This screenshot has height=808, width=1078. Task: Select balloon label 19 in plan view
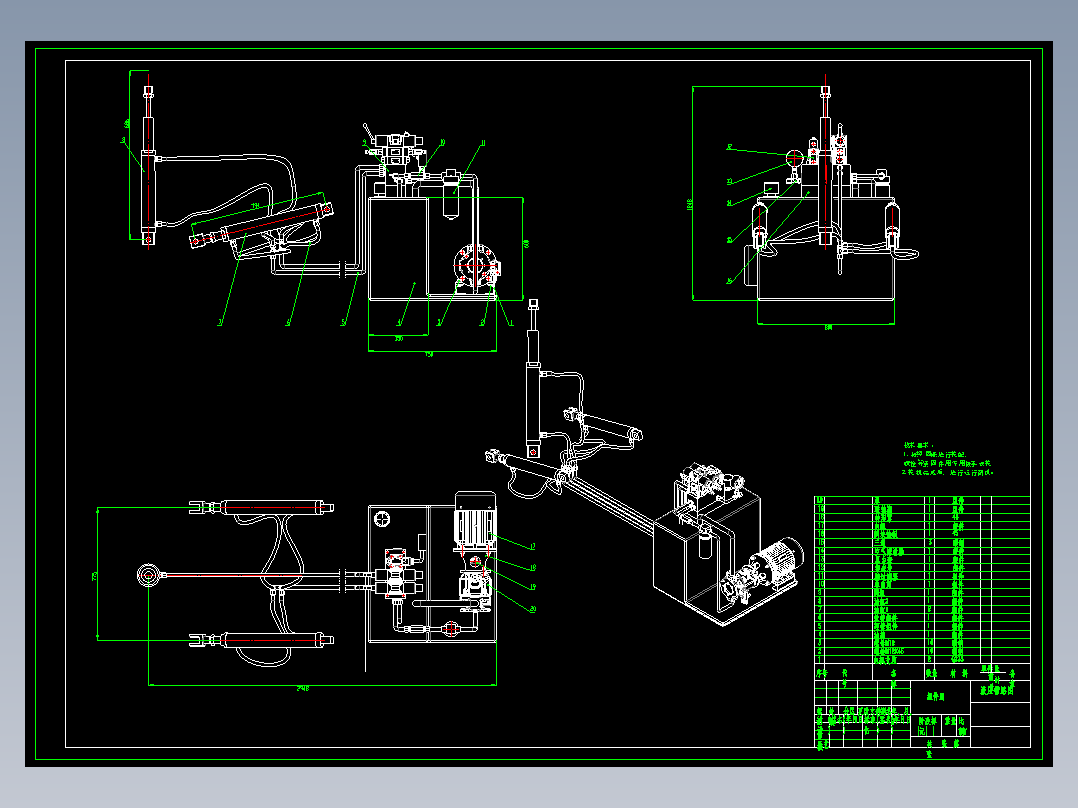click(x=532, y=587)
